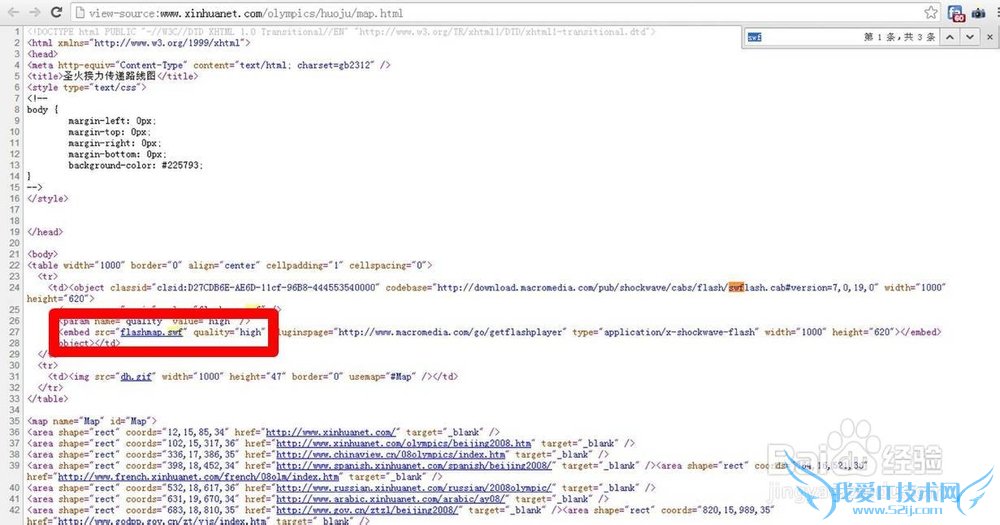Image resolution: width=1000 pixels, height=525 pixels.
Task: Click the find box containing swf
Action: point(802,37)
